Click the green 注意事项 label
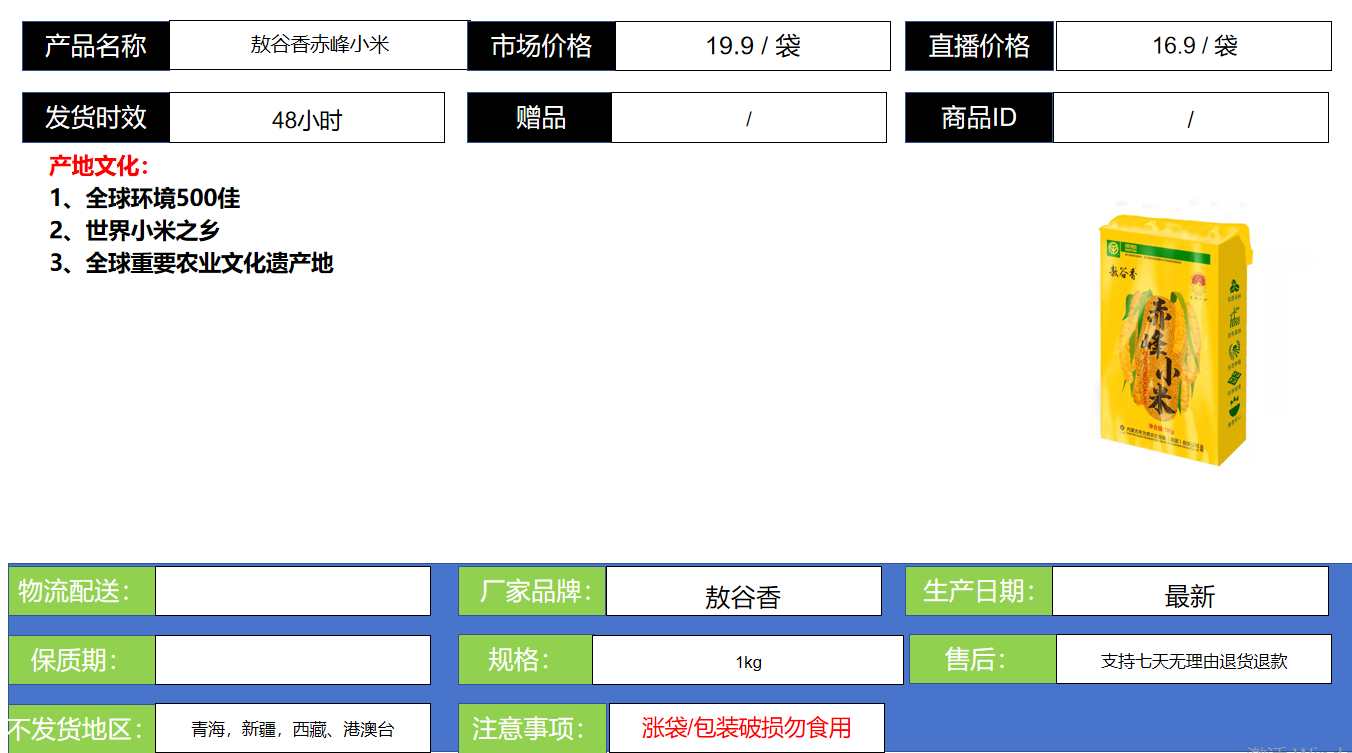Image resolution: width=1352 pixels, height=753 pixels. (x=528, y=728)
